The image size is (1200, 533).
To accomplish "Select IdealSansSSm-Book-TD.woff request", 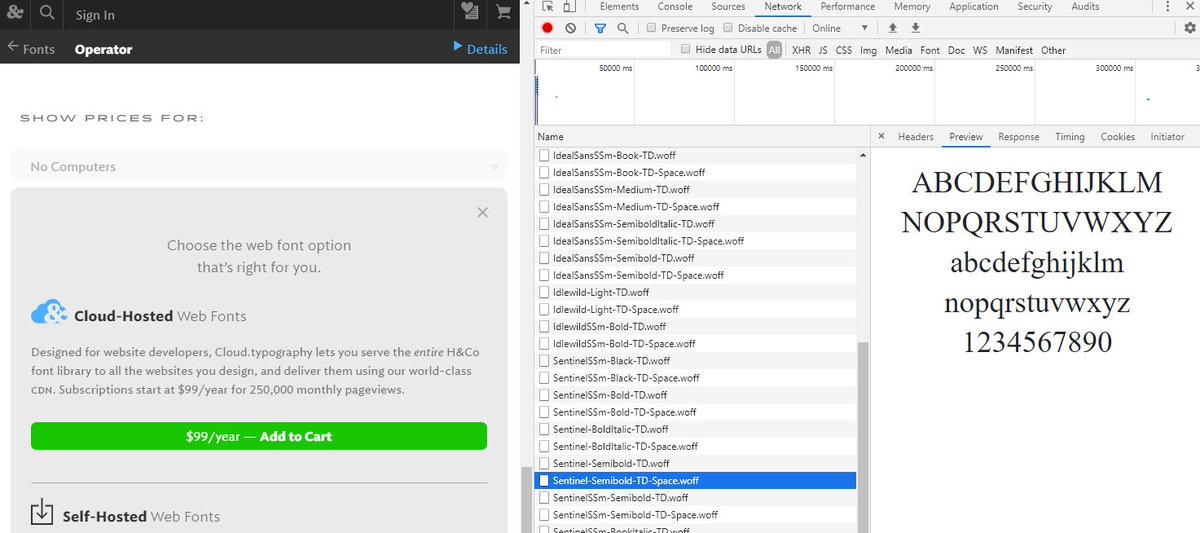I will tap(696, 155).
